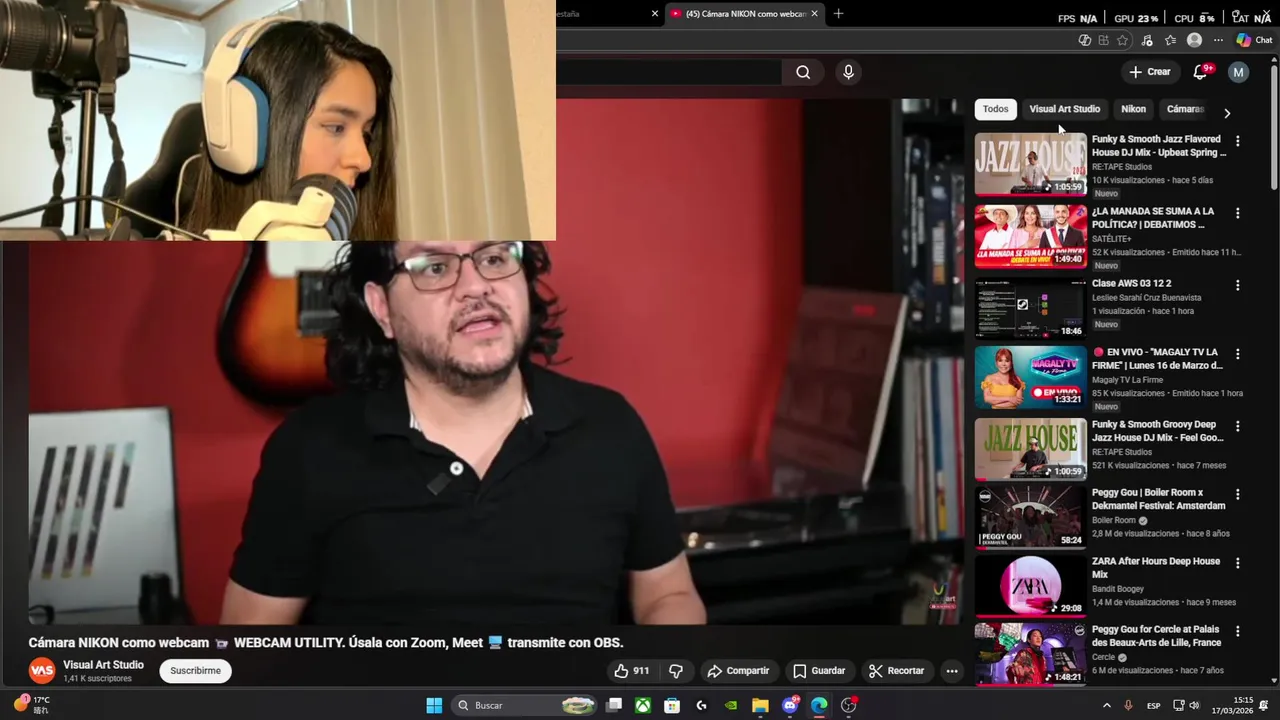This screenshot has height=720, width=1280.
Task: Show hidden system tray icons
Action: pos(1106,706)
